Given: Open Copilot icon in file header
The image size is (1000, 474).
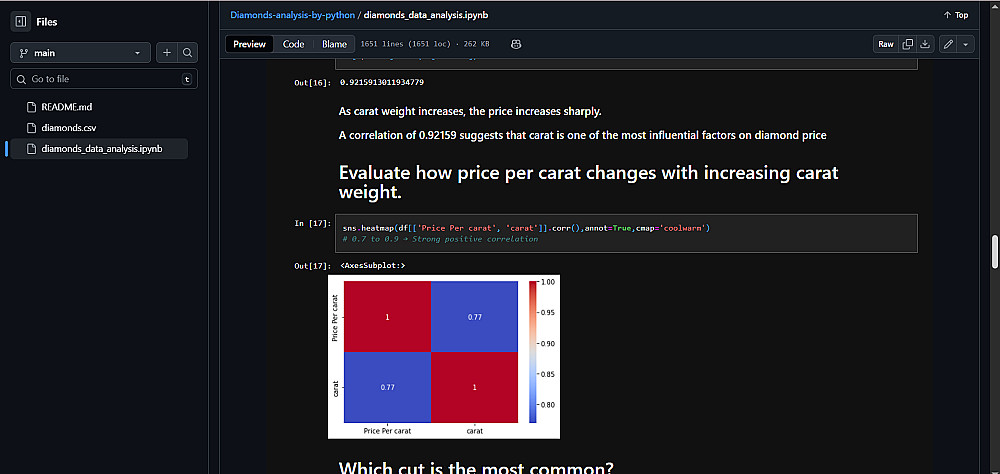Looking at the screenshot, I should 516,44.
